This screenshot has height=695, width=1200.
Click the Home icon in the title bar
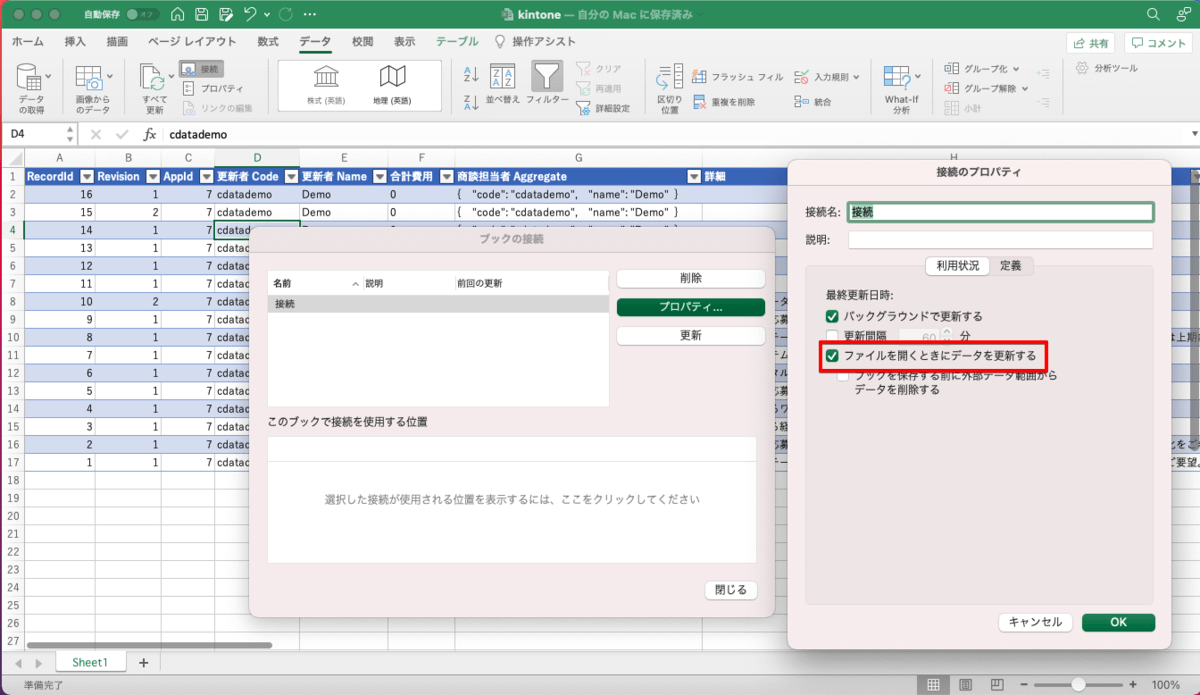coord(177,15)
